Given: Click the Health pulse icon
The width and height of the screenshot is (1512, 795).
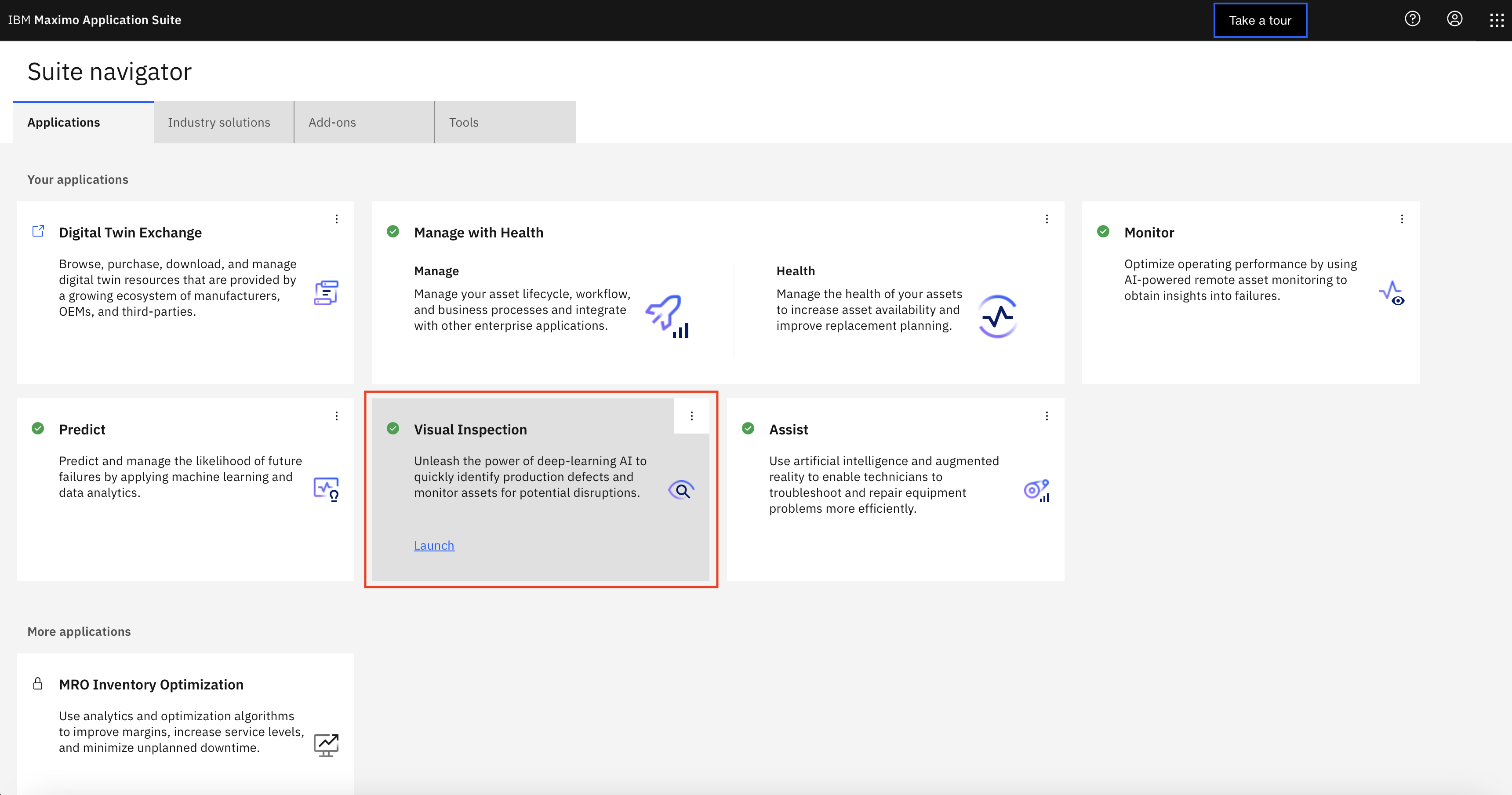Looking at the screenshot, I should 997,317.
